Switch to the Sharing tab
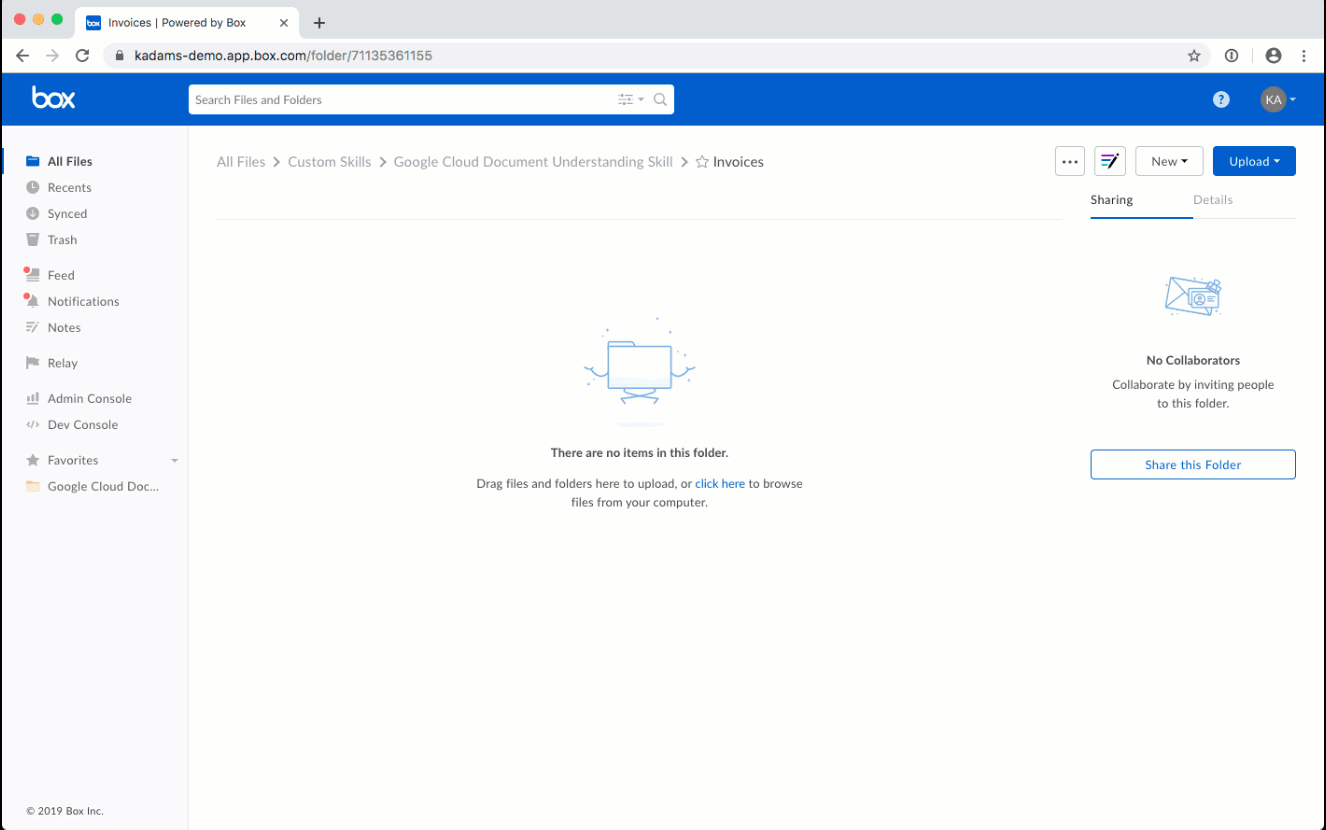Image resolution: width=1326 pixels, height=830 pixels. 1112,200
